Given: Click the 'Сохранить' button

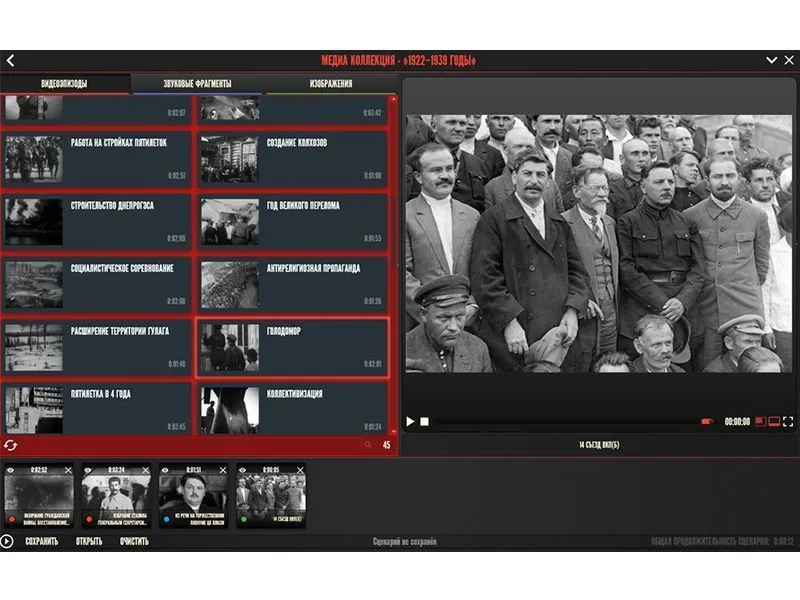Looking at the screenshot, I should click(41, 541).
